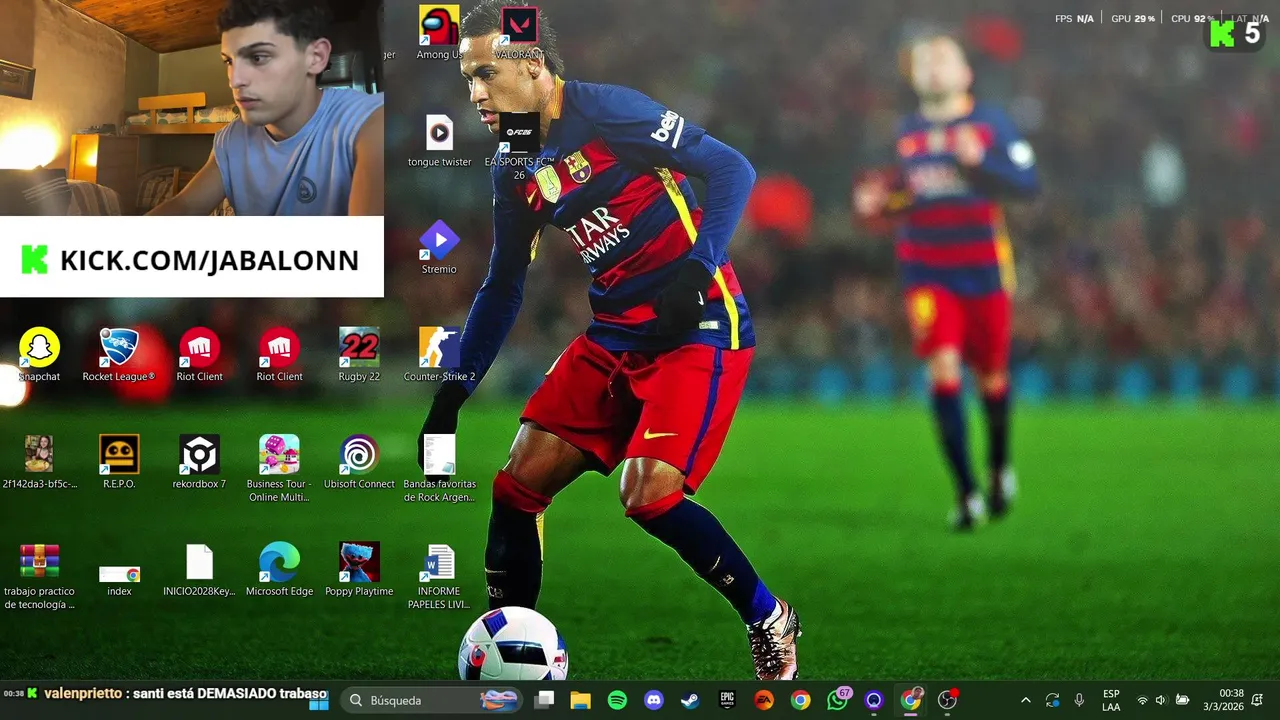Open WhatsApp with the 67 notification badge
This screenshot has height=720, width=1280.
(838, 700)
